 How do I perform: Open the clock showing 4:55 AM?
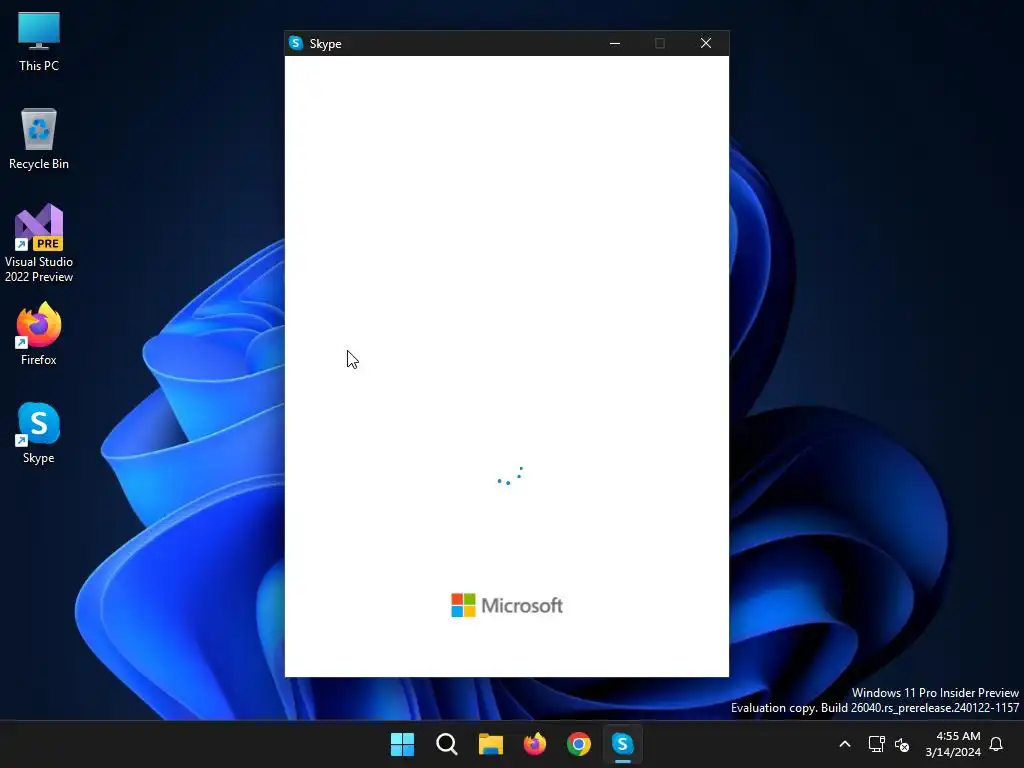point(953,744)
